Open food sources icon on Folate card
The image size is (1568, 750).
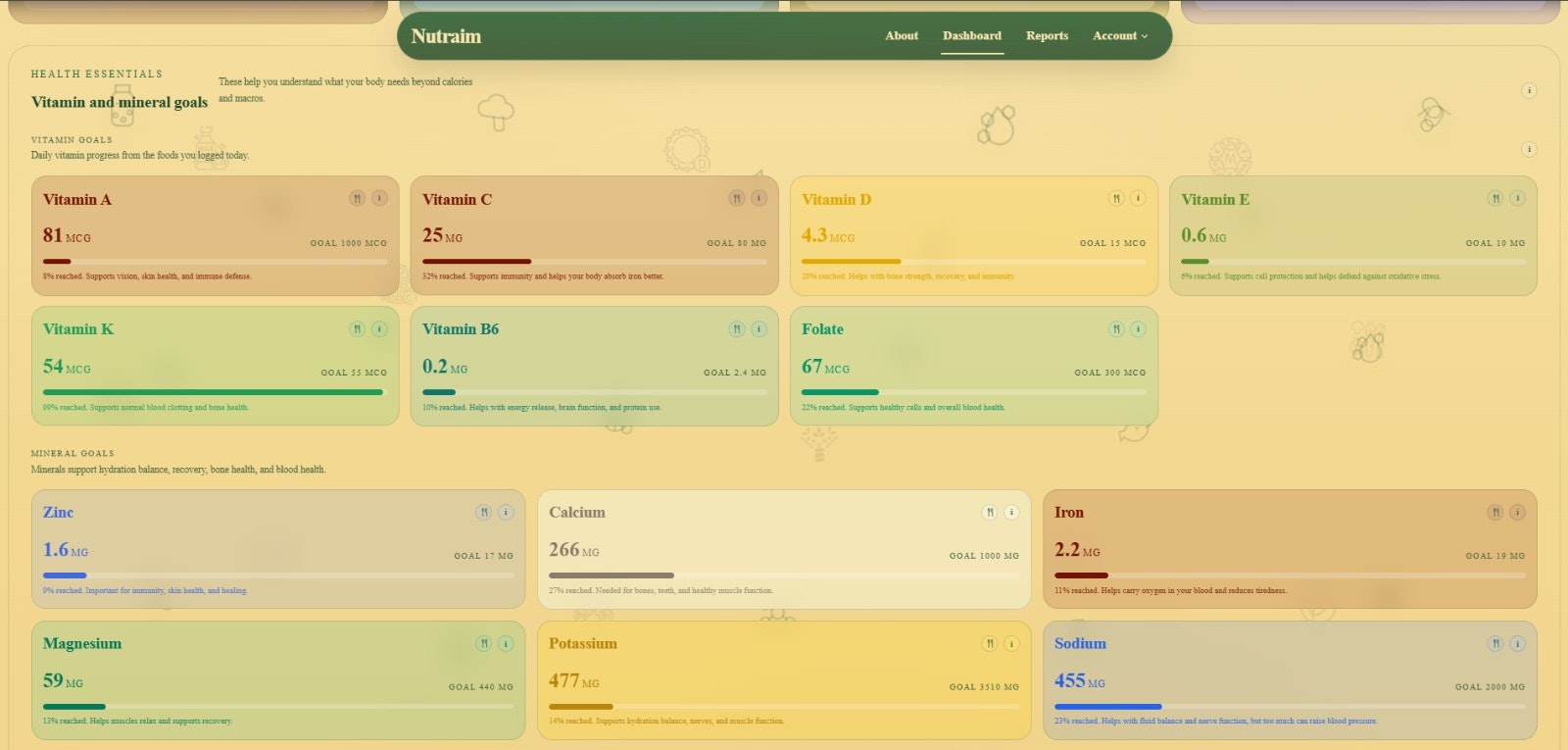[x=1116, y=328]
